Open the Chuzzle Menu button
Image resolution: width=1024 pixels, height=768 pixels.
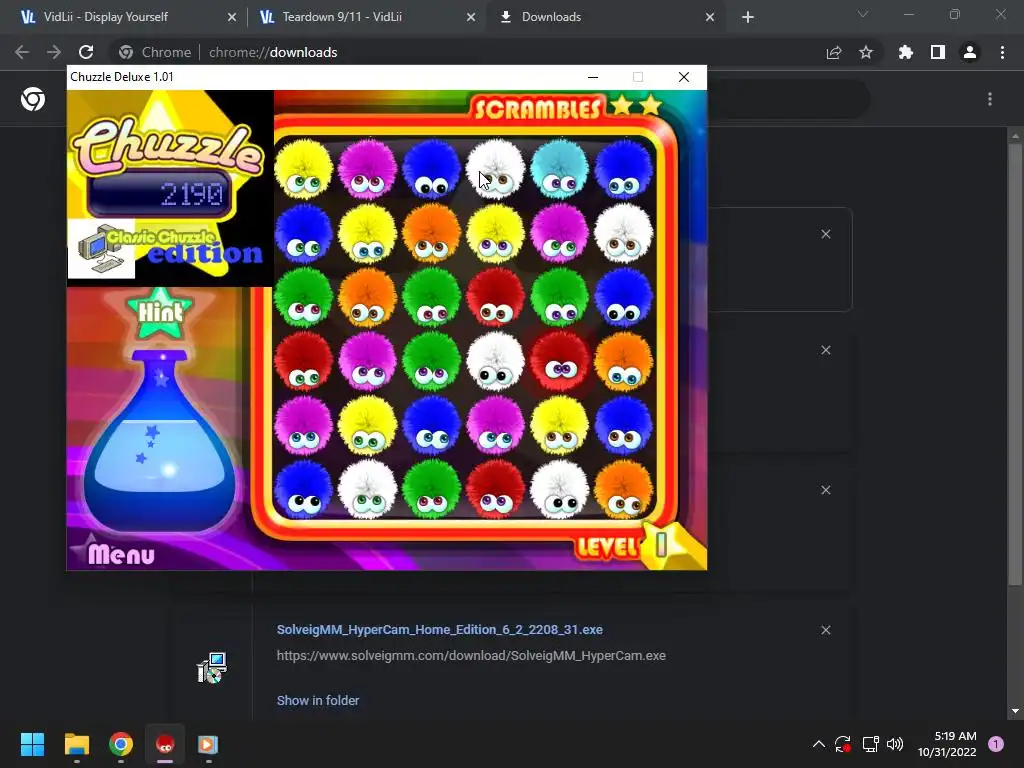[x=121, y=554]
